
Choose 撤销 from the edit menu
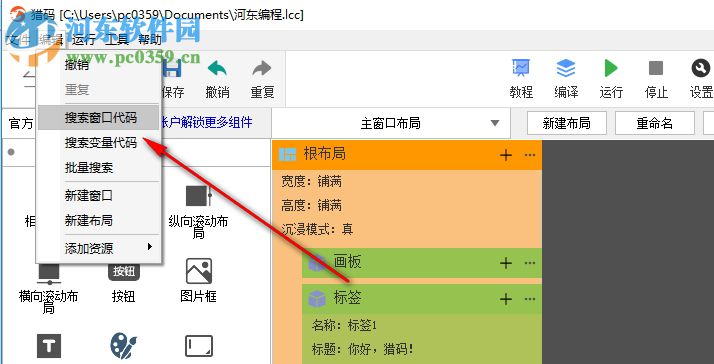pyautogui.click(x=99, y=65)
